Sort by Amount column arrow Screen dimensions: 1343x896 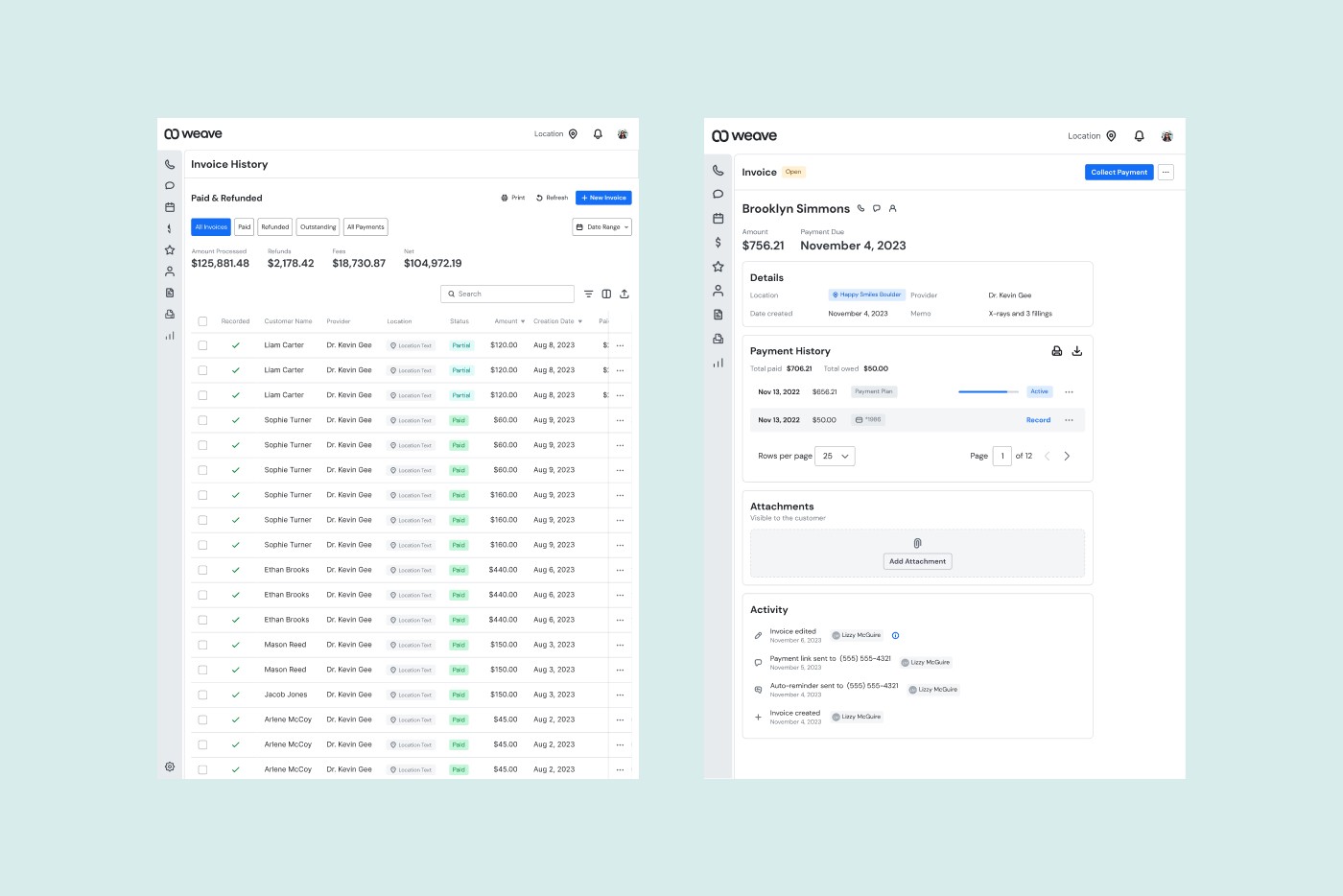click(523, 321)
